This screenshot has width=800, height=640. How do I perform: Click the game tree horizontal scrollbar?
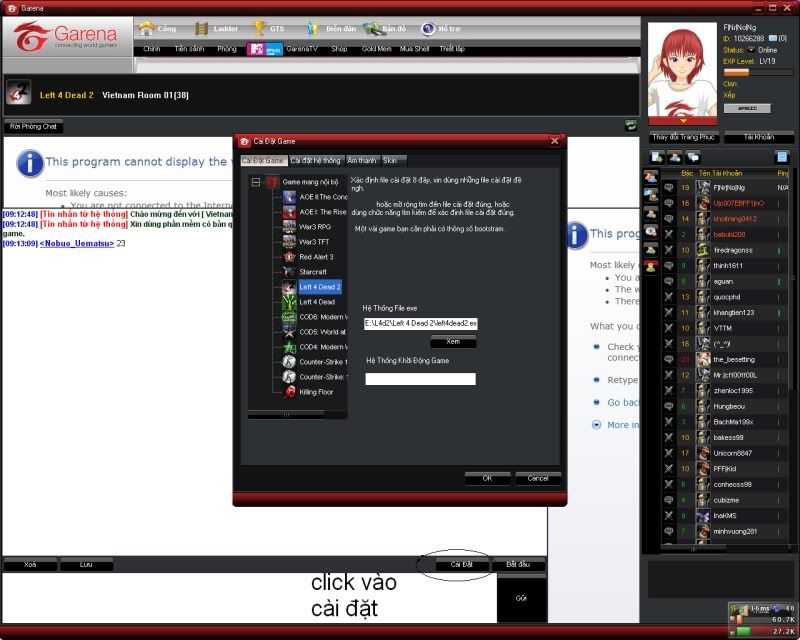pyautogui.click(x=286, y=415)
